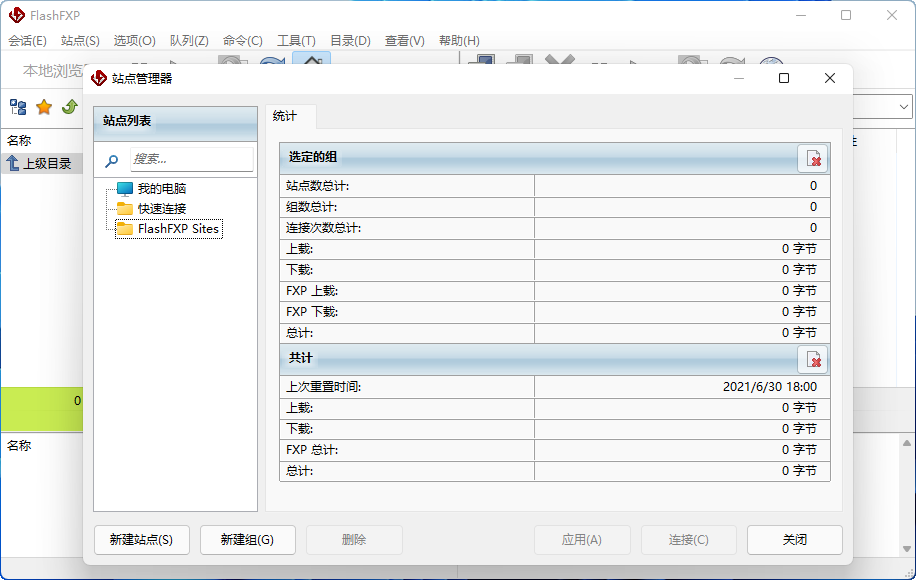Screen dimensions: 916x580
Task: Click the 应用(A) button
Action: tap(582, 540)
